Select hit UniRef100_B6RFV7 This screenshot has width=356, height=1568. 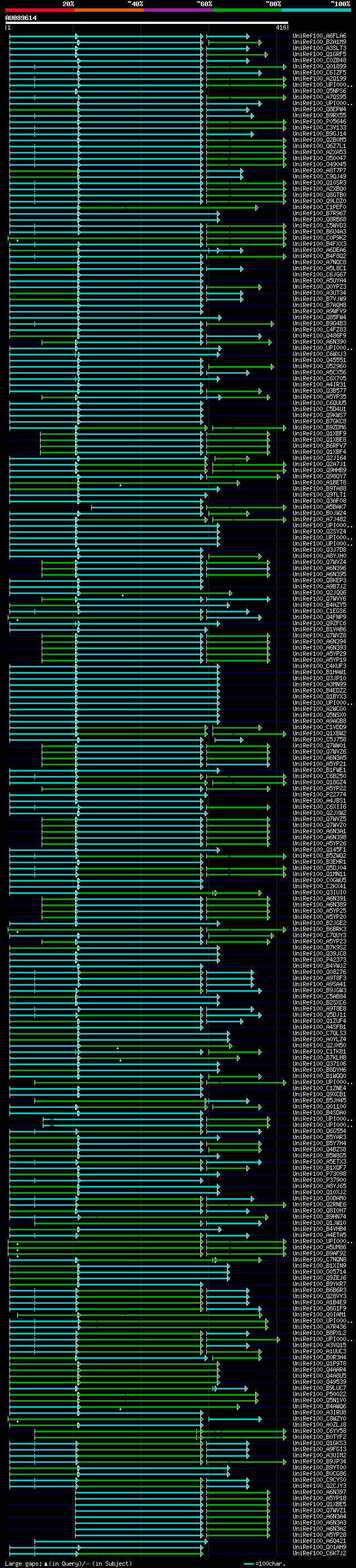[319, 446]
